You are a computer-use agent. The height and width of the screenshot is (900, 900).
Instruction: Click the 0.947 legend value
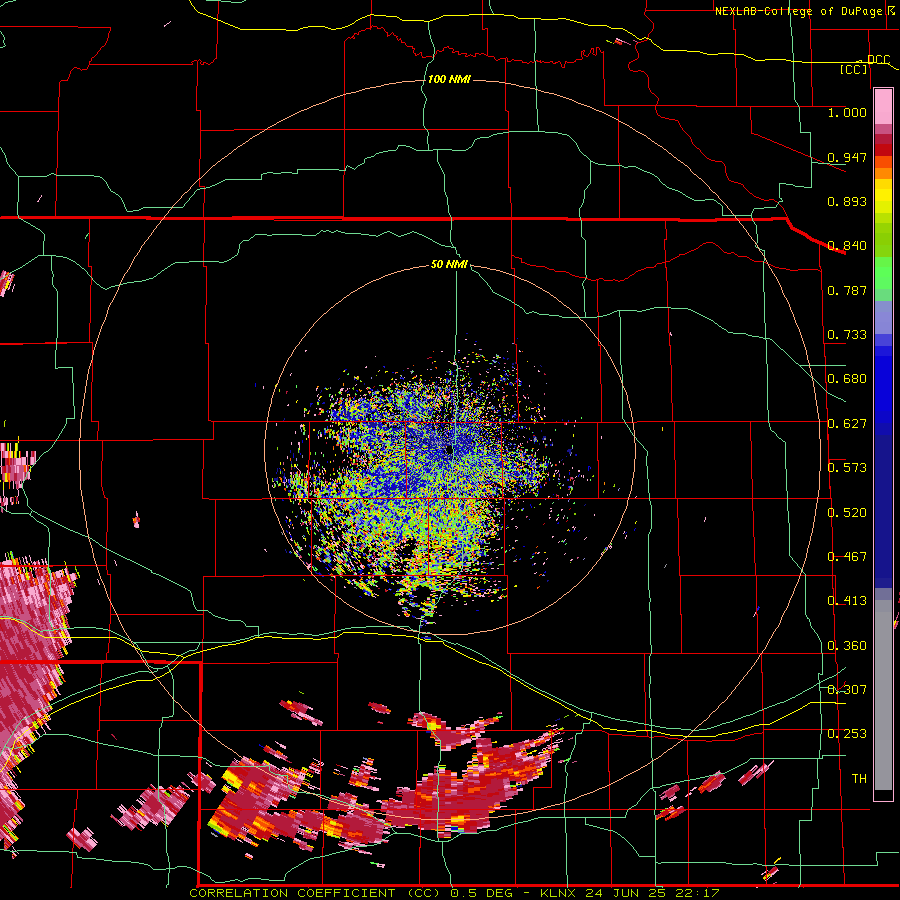pos(847,157)
